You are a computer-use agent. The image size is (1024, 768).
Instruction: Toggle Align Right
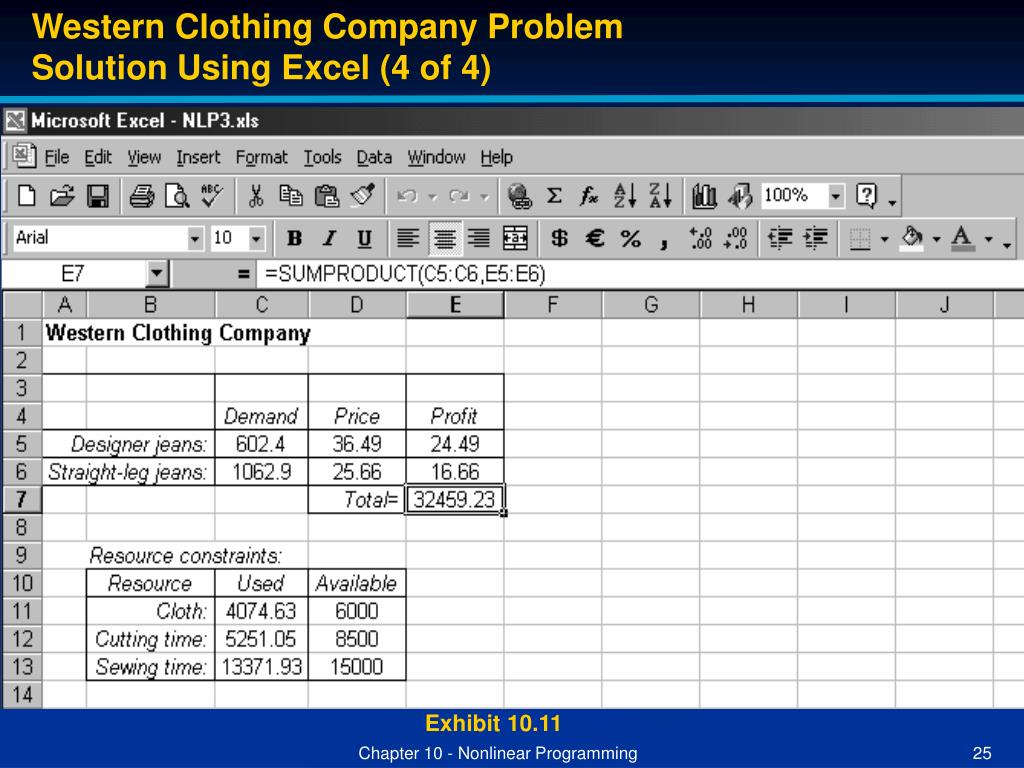click(479, 238)
